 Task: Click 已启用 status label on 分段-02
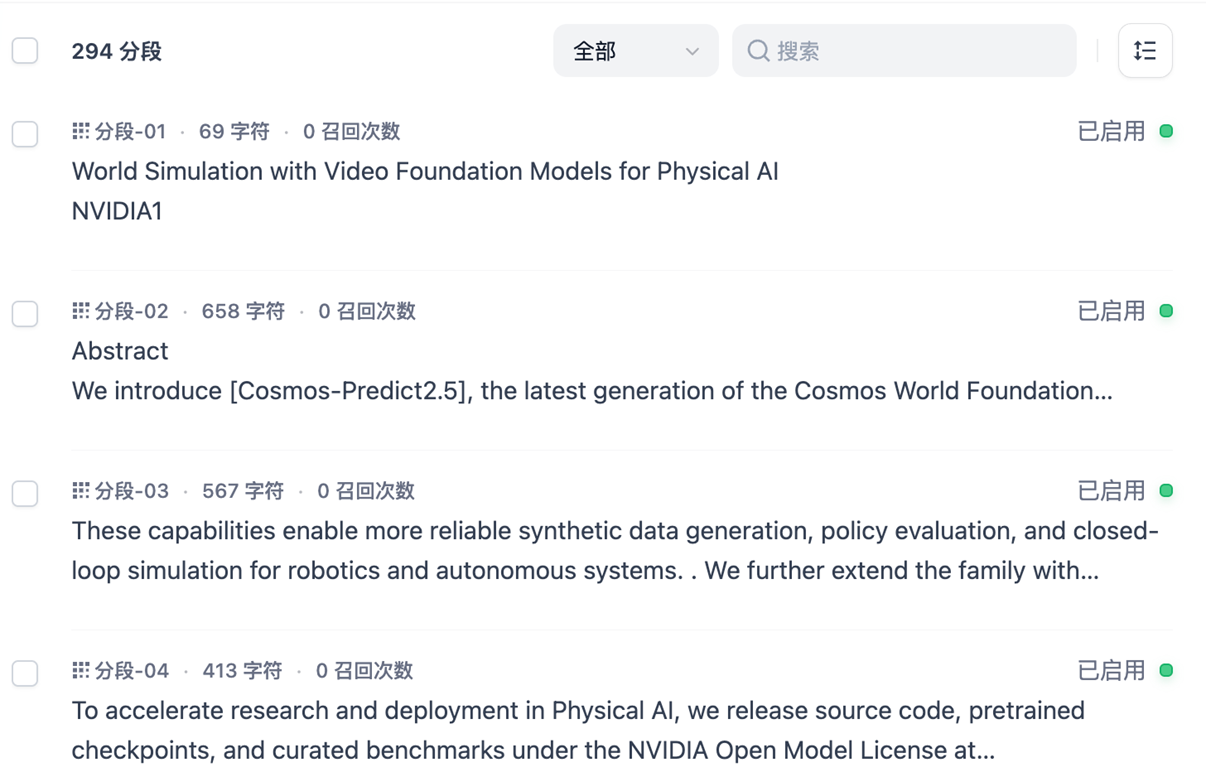click(1111, 311)
